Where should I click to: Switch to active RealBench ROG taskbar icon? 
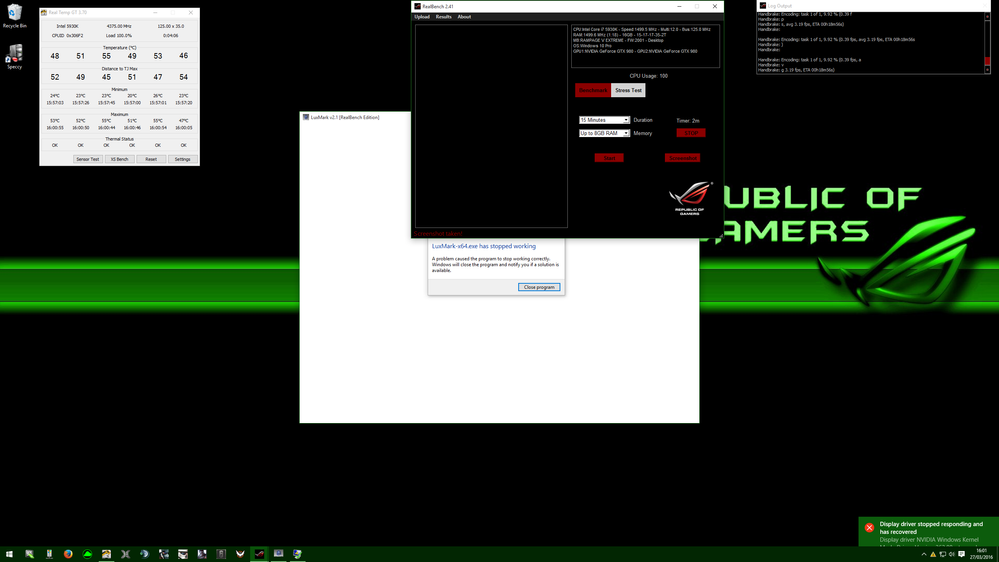coord(259,554)
